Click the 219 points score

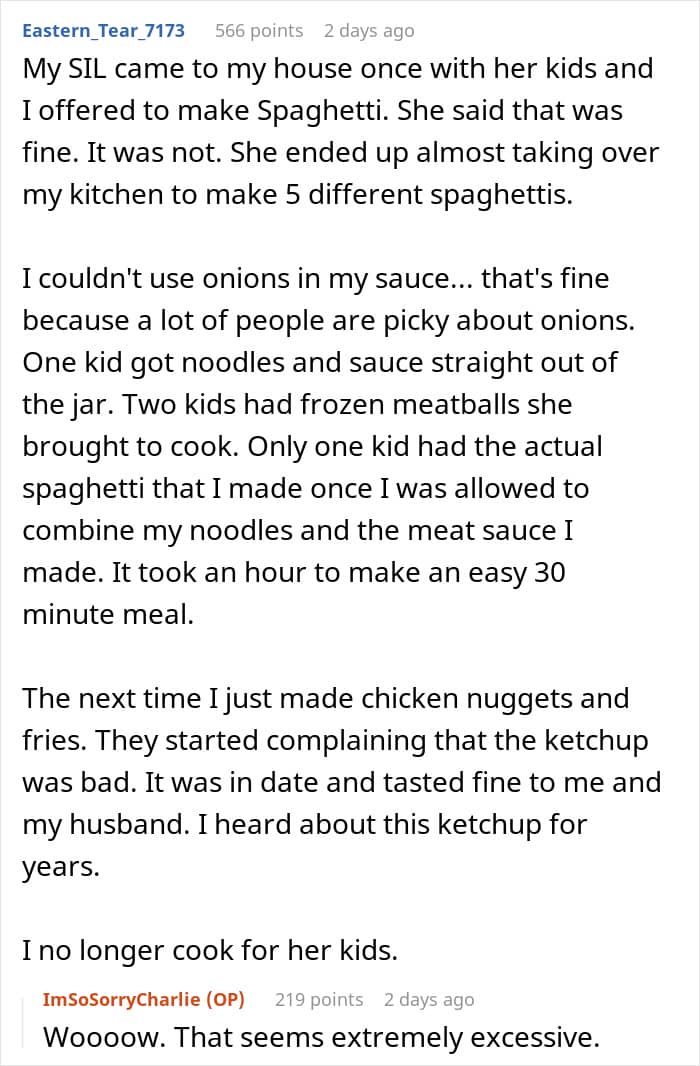(x=319, y=999)
